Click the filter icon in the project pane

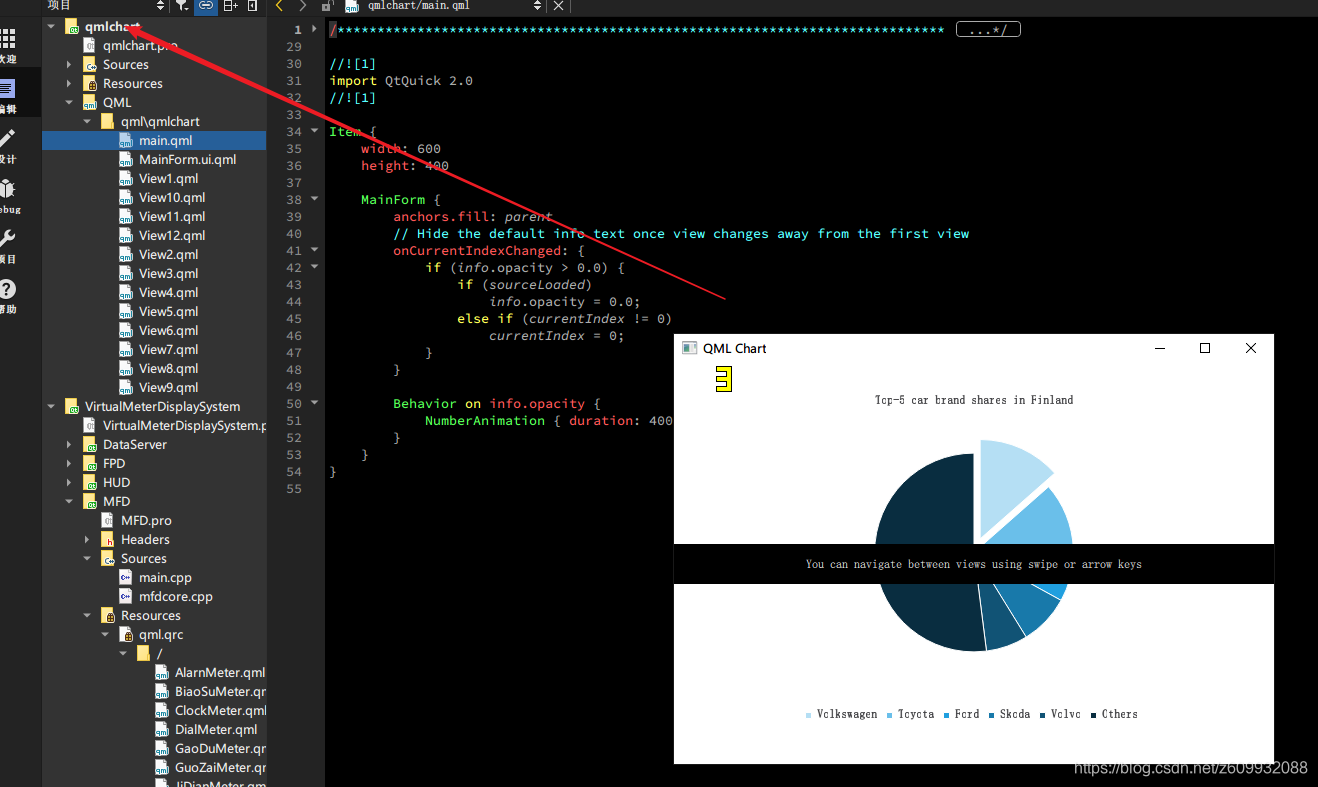(x=181, y=7)
